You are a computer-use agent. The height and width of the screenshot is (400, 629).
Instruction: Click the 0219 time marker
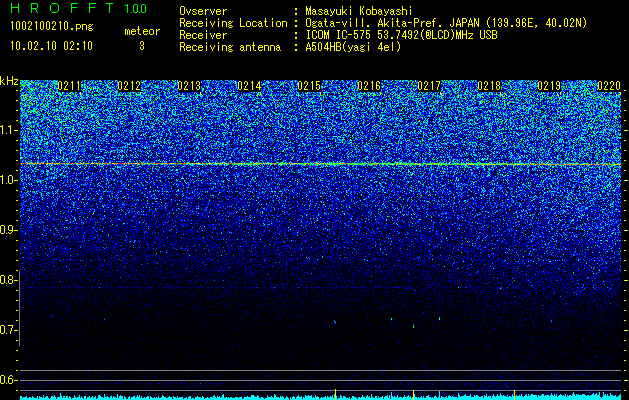click(x=549, y=86)
